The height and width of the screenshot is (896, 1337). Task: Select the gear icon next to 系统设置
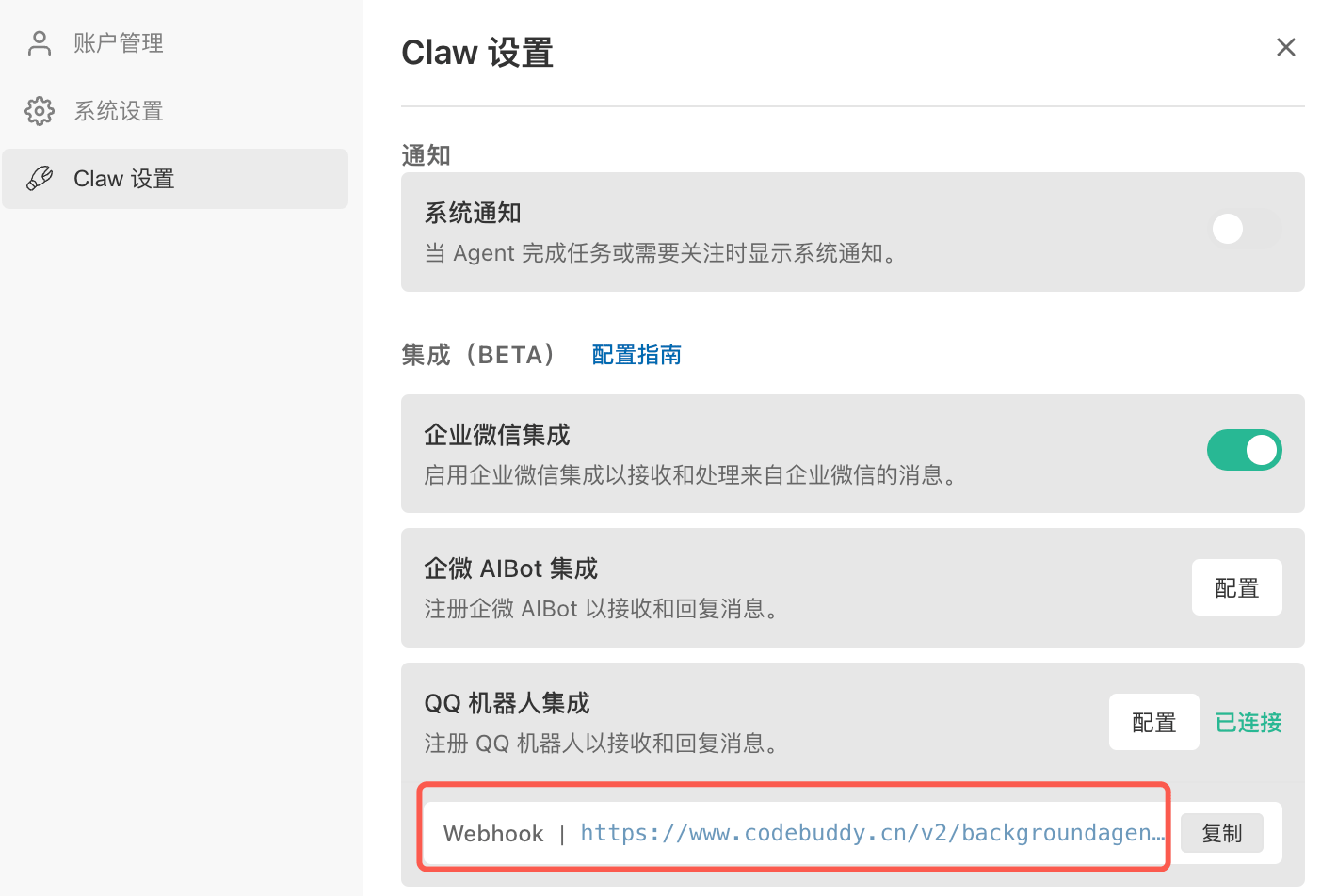pos(40,111)
